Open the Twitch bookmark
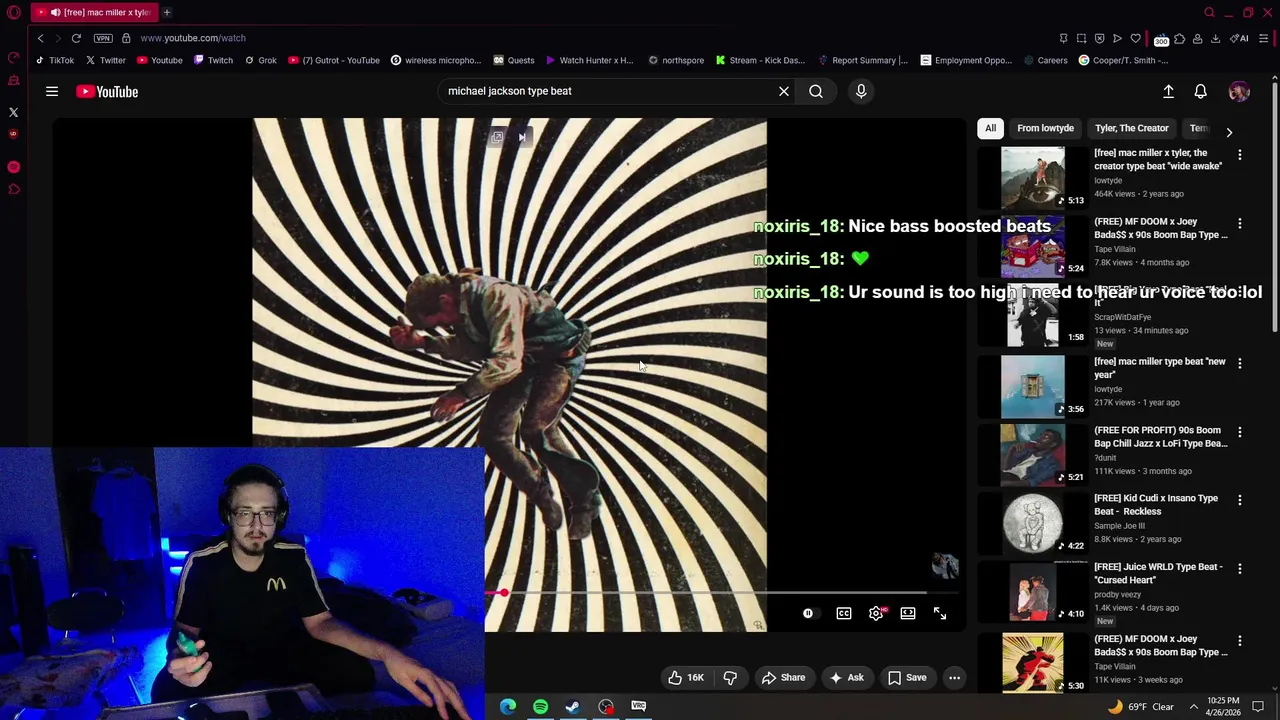Viewport: 1280px width, 720px height. pos(213,60)
